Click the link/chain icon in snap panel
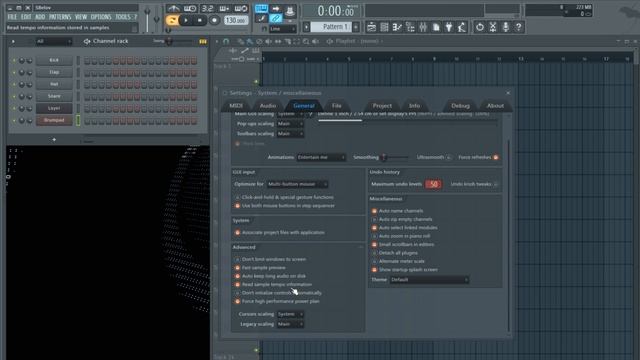This screenshot has width=640, height=360. coord(276,18)
